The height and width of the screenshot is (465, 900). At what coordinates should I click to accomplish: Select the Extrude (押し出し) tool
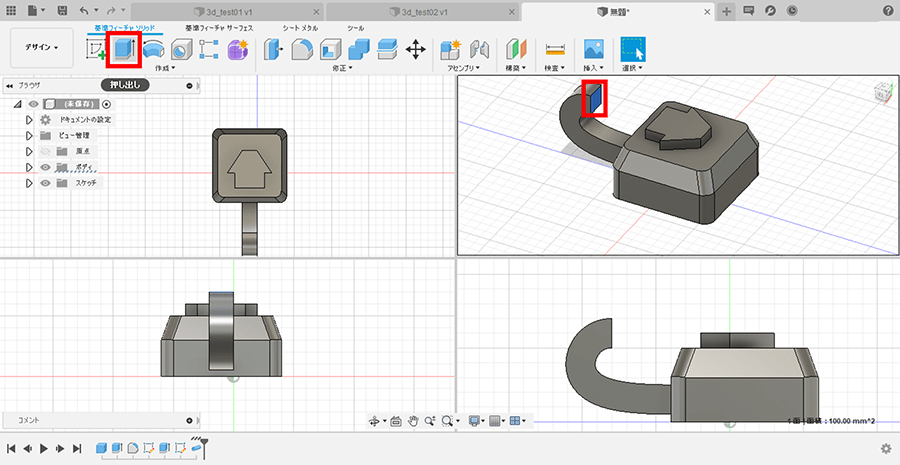click(124, 49)
